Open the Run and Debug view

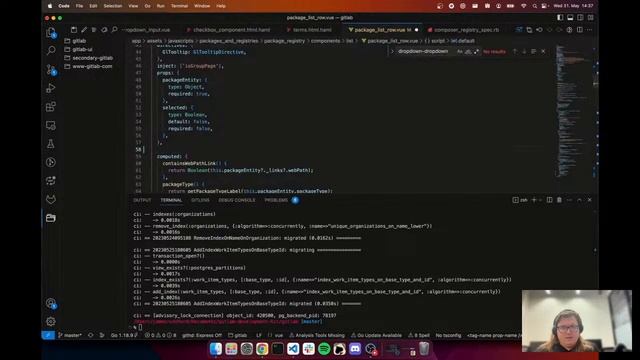click(51, 88)
